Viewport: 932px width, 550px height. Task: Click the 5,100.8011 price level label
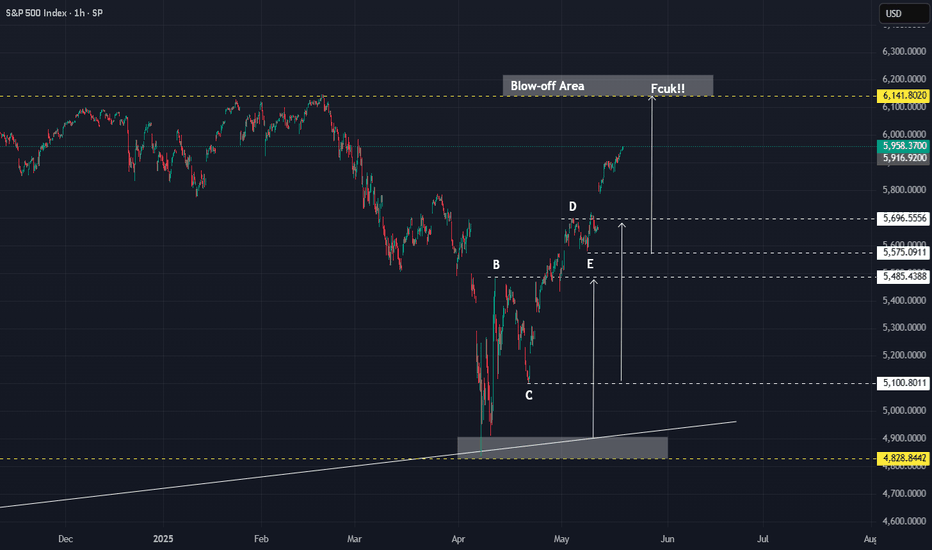click(904, 383)
